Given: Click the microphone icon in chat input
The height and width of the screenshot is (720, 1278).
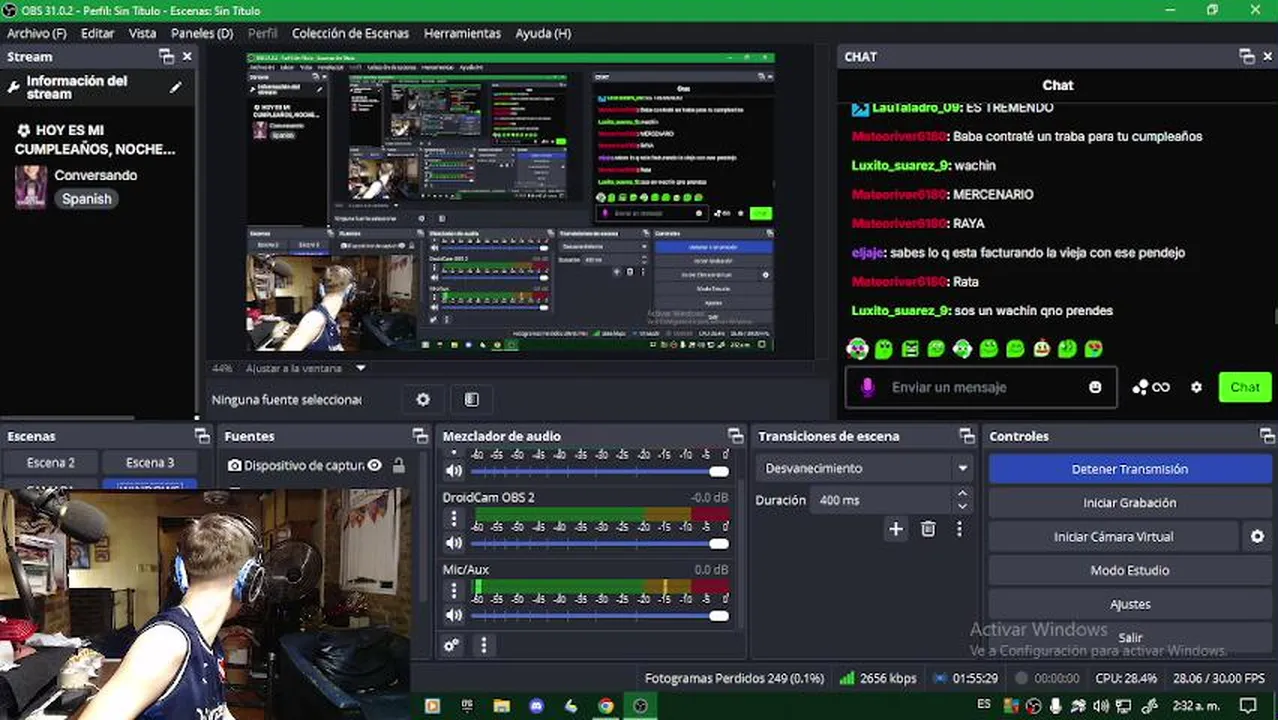Looking at the screenshot, I should click(x=867, y=387).
